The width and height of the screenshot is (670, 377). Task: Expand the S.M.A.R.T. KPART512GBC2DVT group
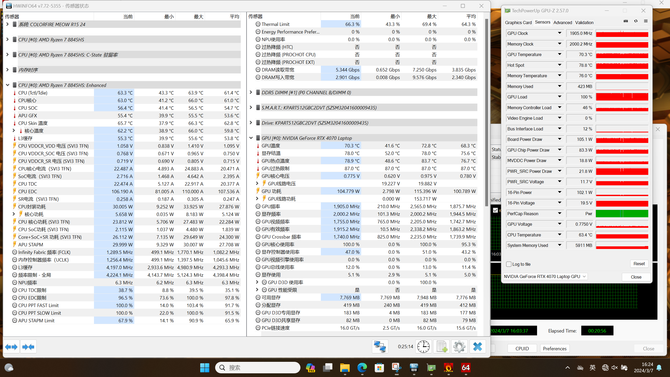[x=251, y=108]
